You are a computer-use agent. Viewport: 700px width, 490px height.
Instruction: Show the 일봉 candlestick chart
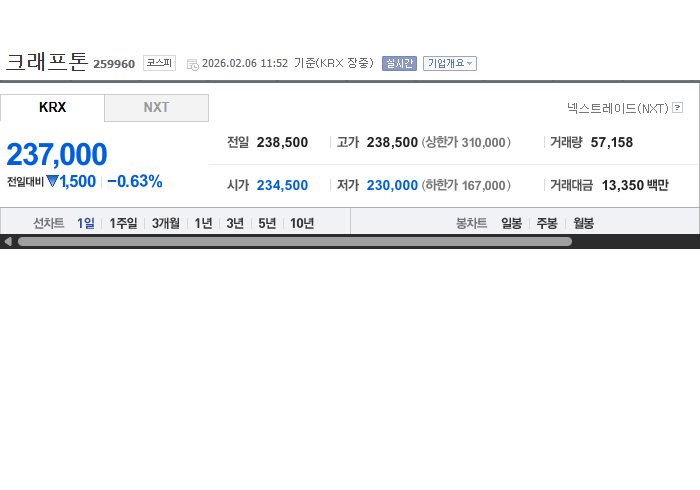[x=511, y=223]
